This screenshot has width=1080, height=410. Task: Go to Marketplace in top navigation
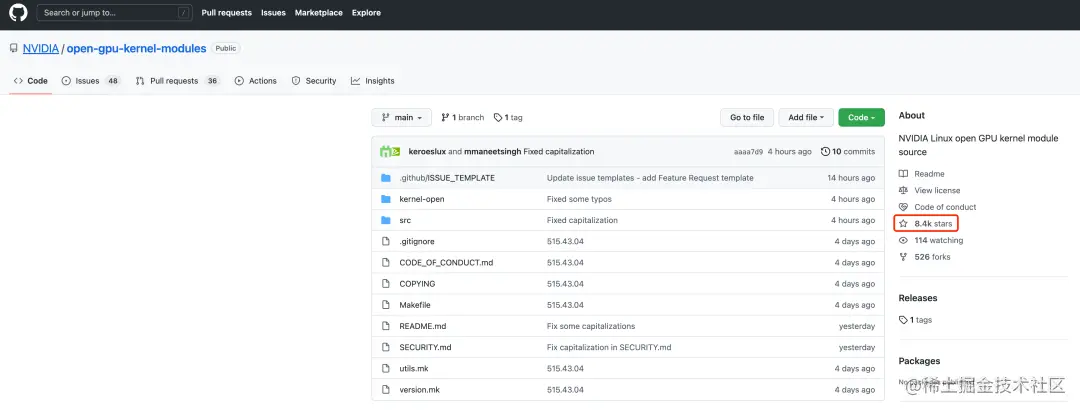(318, 12)
